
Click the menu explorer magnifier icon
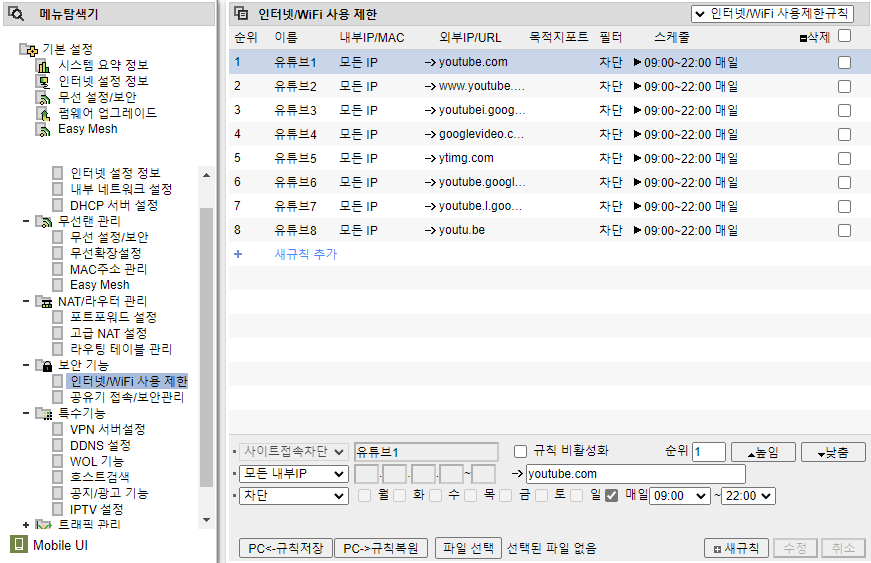tap(16, 14)
